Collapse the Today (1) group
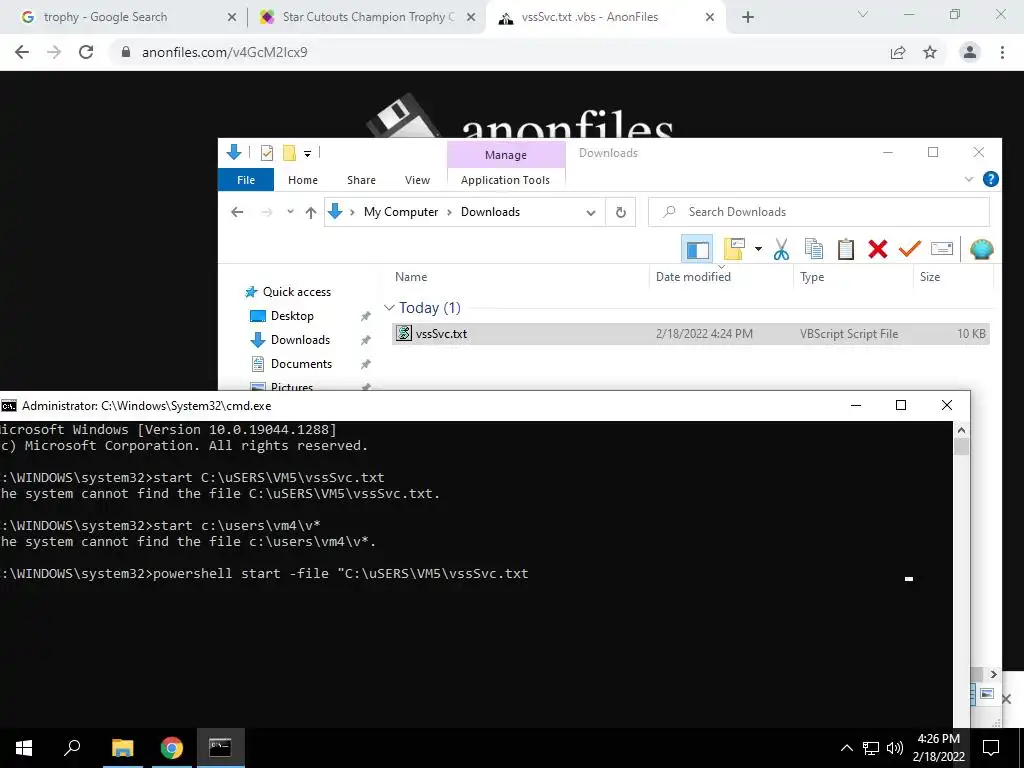 [389, 308]
